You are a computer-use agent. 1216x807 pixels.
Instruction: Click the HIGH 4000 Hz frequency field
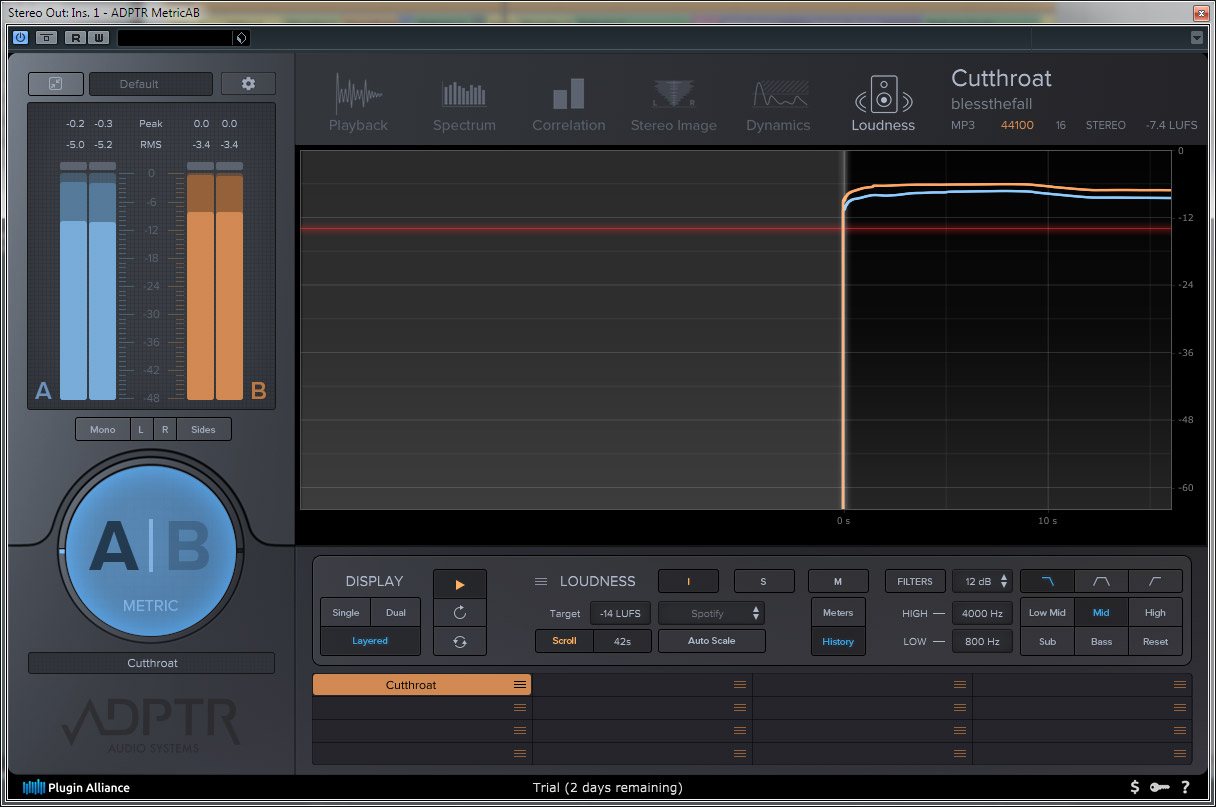[982, 613]
